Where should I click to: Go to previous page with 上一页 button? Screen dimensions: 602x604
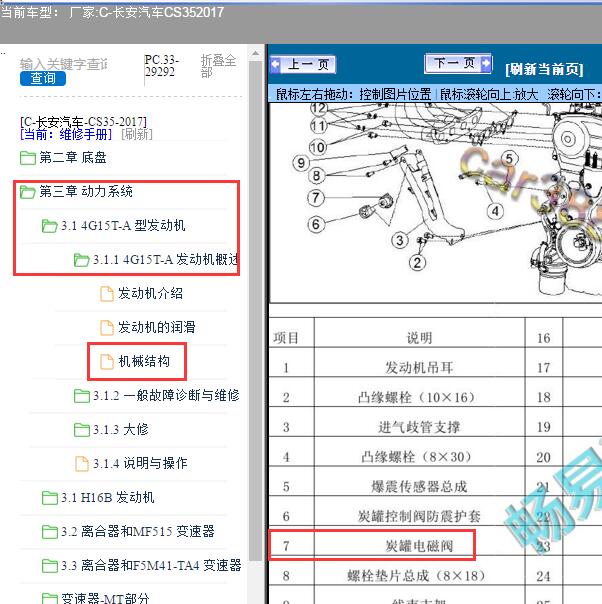point(303,64)
